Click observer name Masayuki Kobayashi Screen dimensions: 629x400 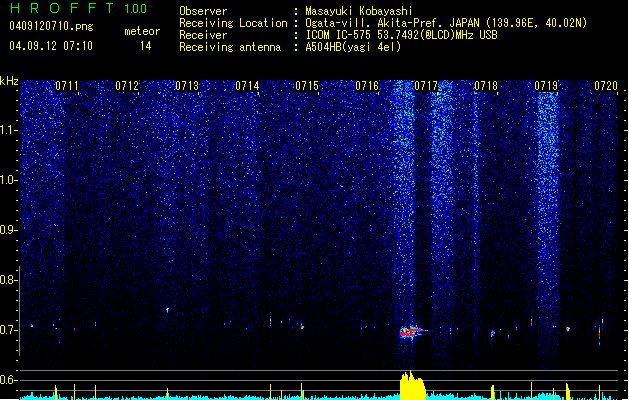tap(359, 11)
